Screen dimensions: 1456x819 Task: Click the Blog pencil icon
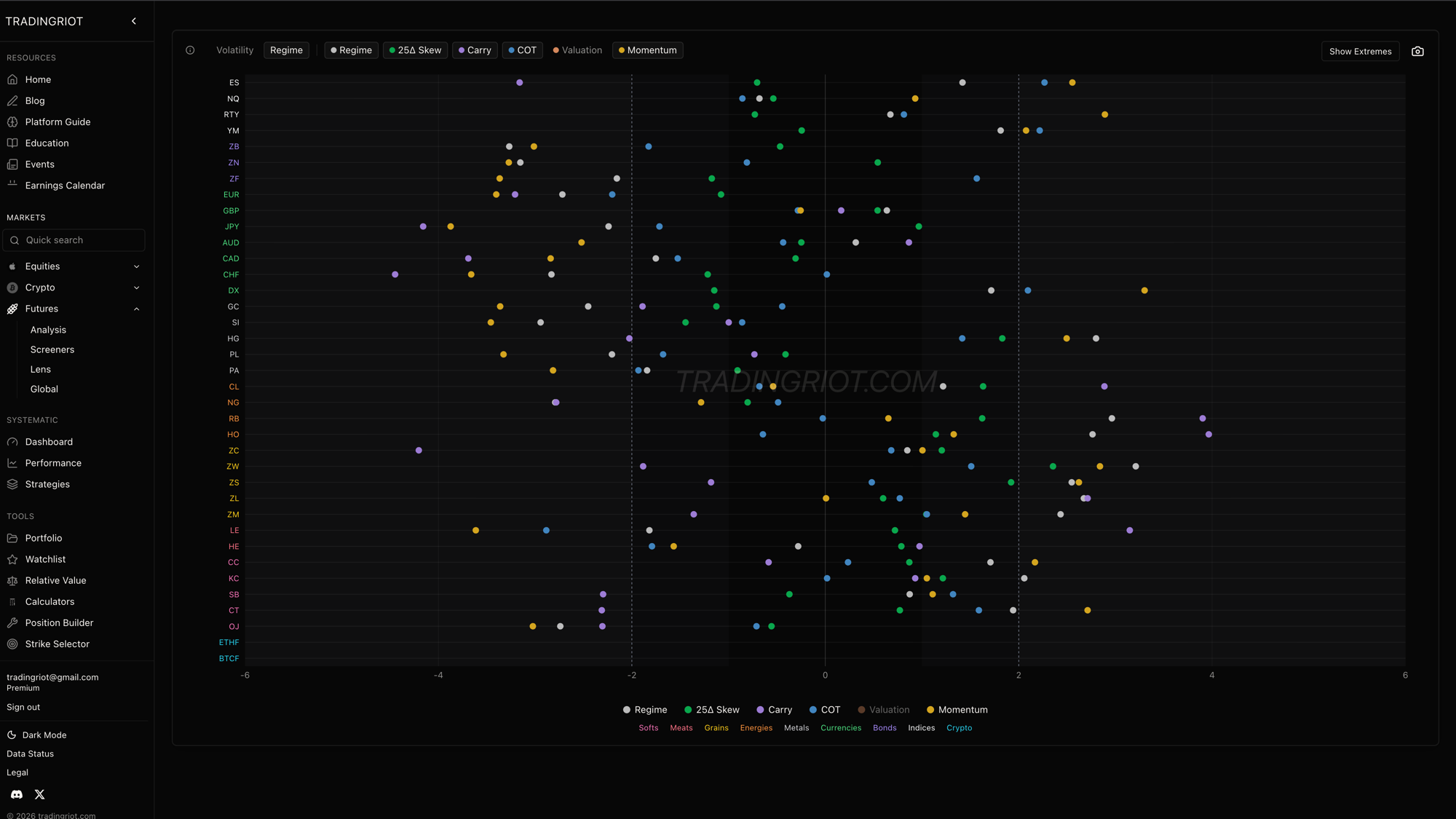pos(12,100)
